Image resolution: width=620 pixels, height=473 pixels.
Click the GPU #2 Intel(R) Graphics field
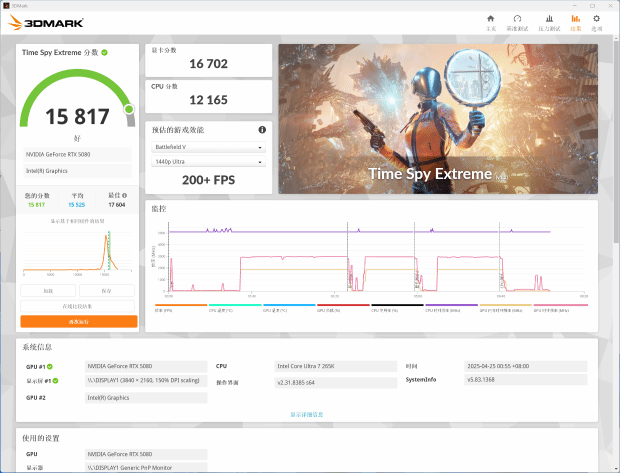point(146,398)
